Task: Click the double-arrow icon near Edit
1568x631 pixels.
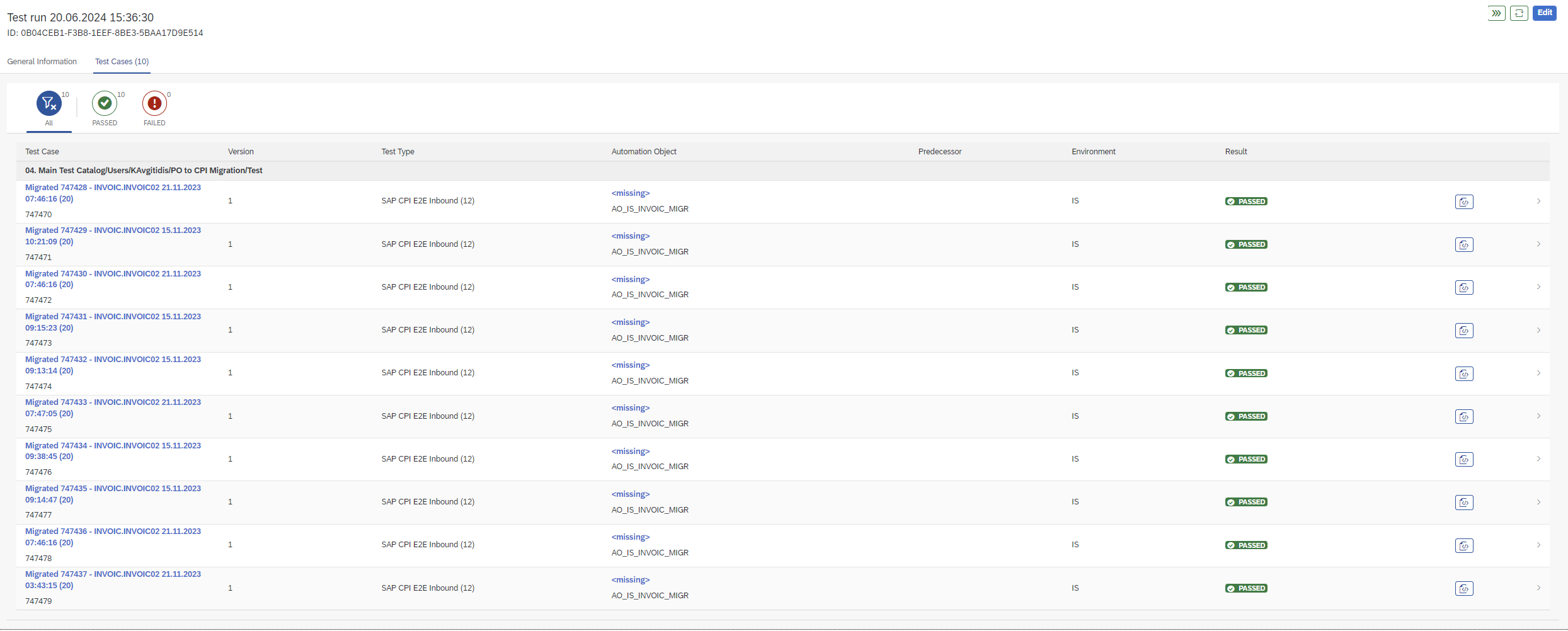Action: point(1496,13)
